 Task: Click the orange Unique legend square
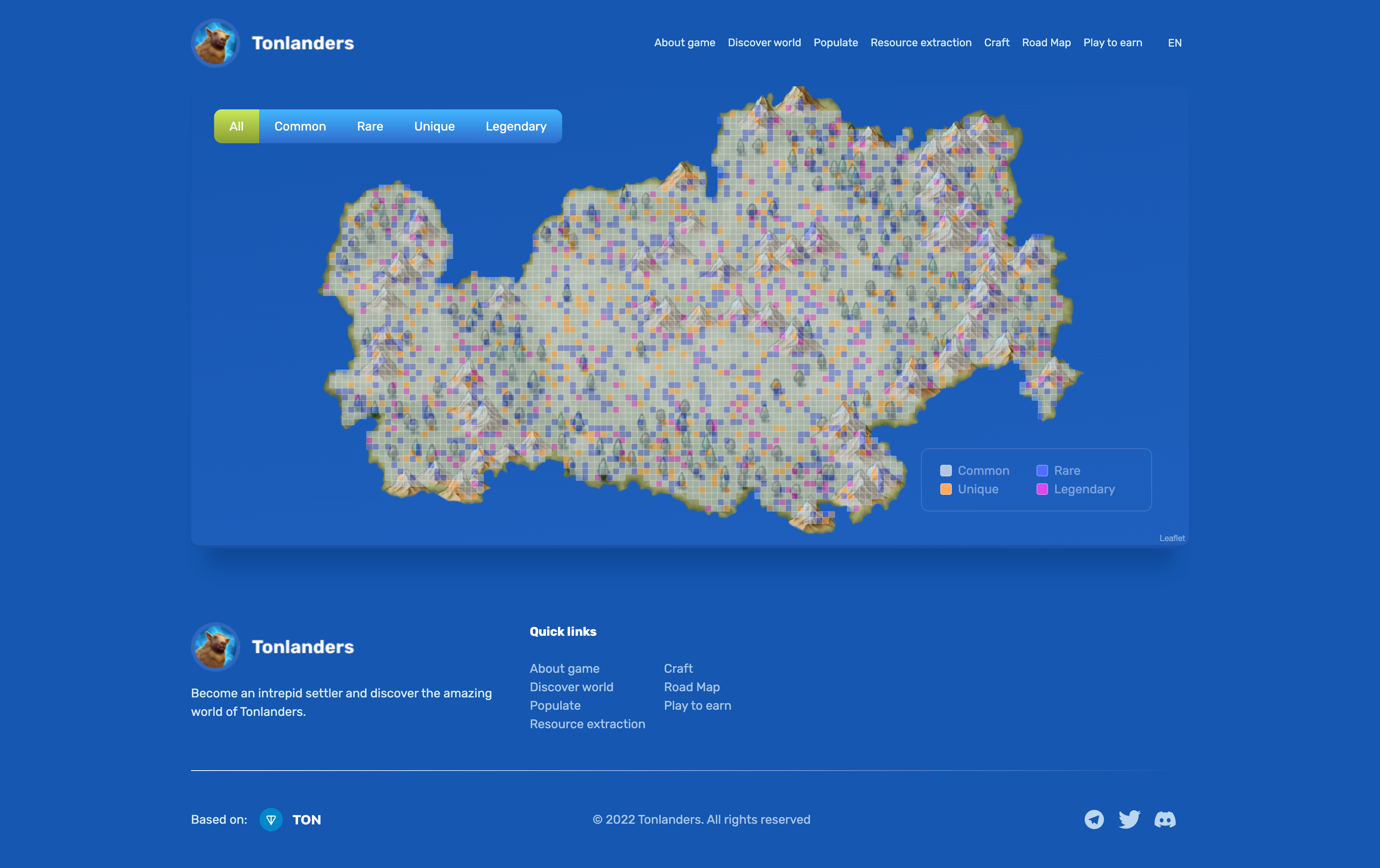pyautogui.click(x=946, y=489)
